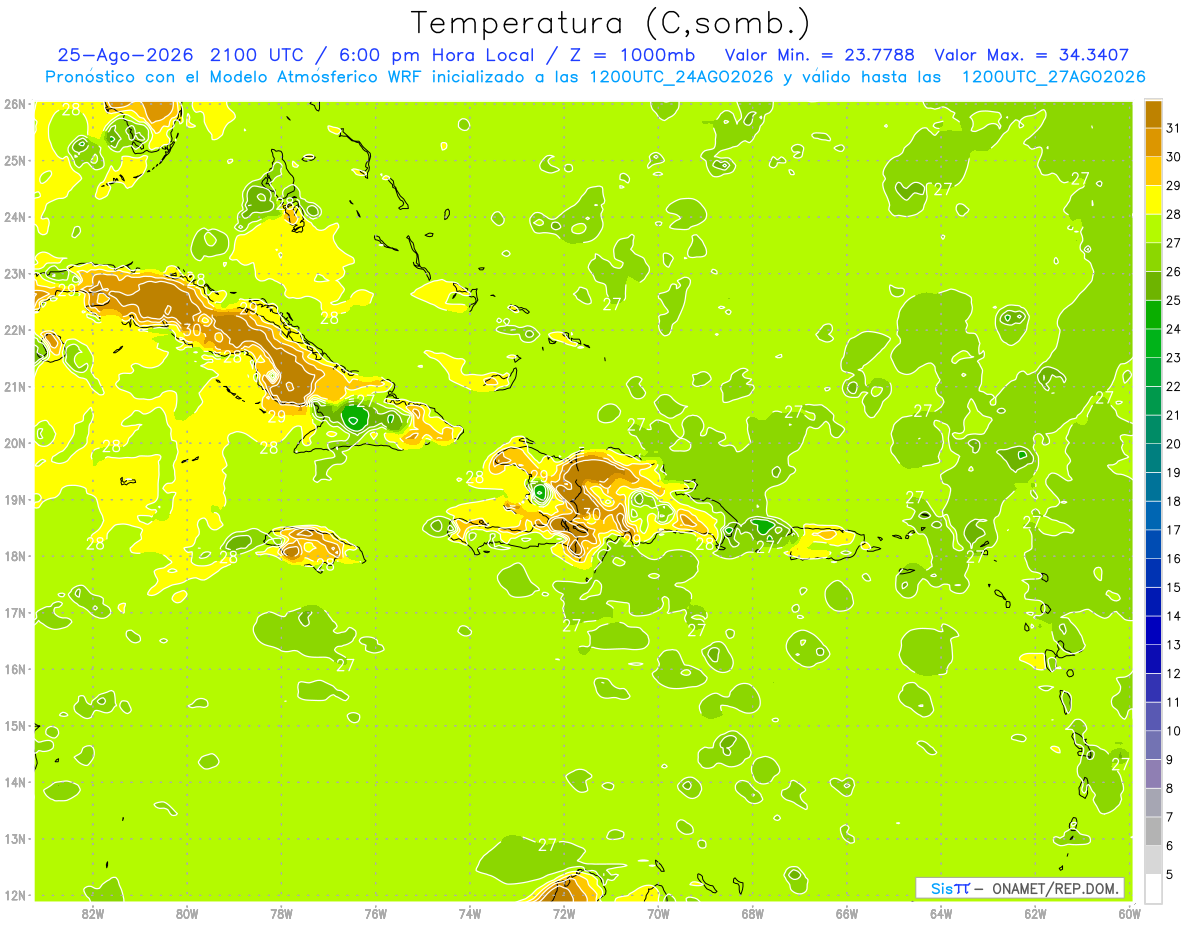Click the 13N latitude axis label
This screenshot has height=927, width=1200.
pyautogui.click(x=14, y=838)
